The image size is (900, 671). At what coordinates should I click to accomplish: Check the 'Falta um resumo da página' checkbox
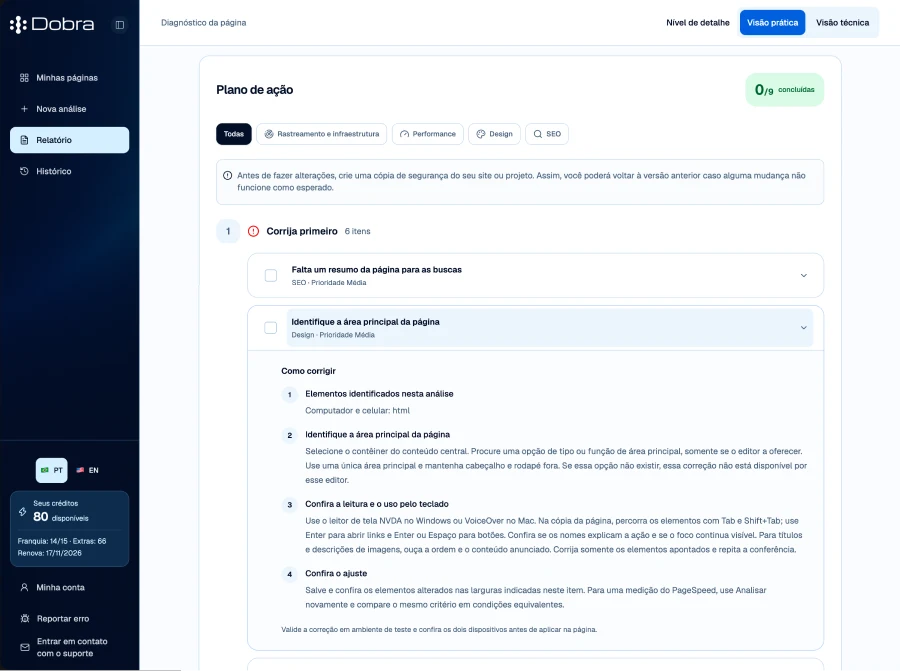[x=271, y=276]
